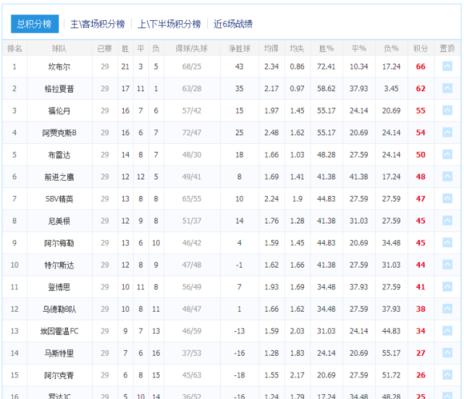Click the pin icon in 前进之鹰 row
This screenshot has height=399, width=464.
[447, 177]
